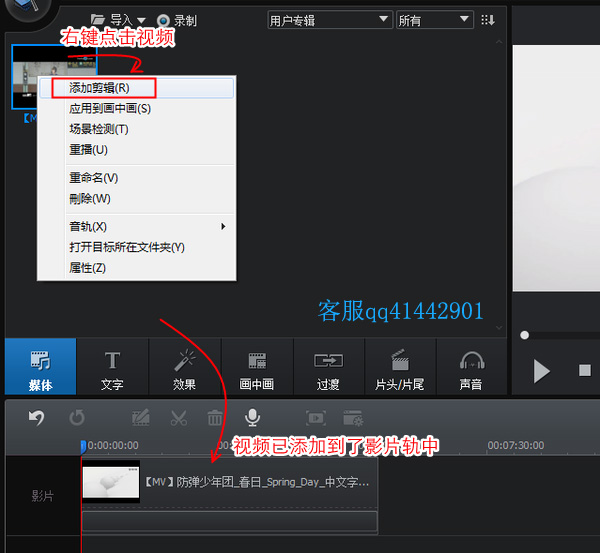Open the 用户专辑 album dropdown

click(x=330, y=20)
